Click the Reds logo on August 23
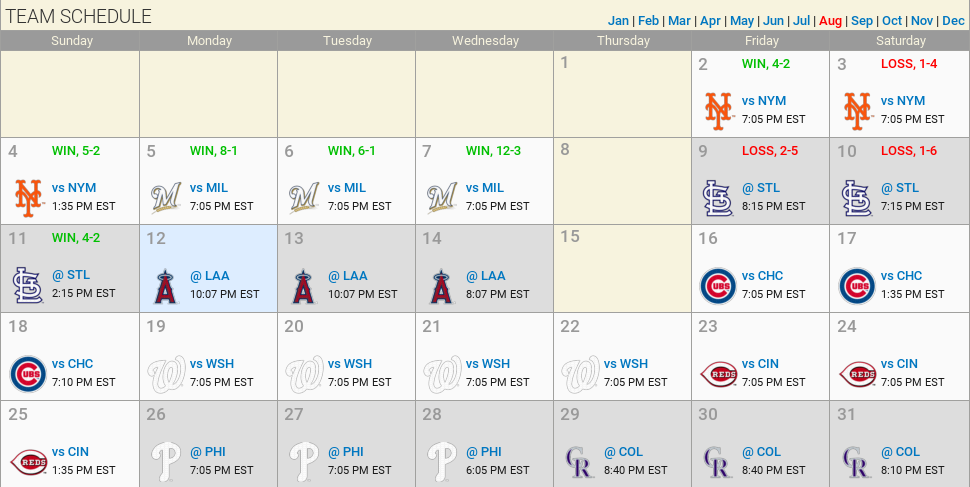Screen dimensions: 970x487 (x=717, y=373)
